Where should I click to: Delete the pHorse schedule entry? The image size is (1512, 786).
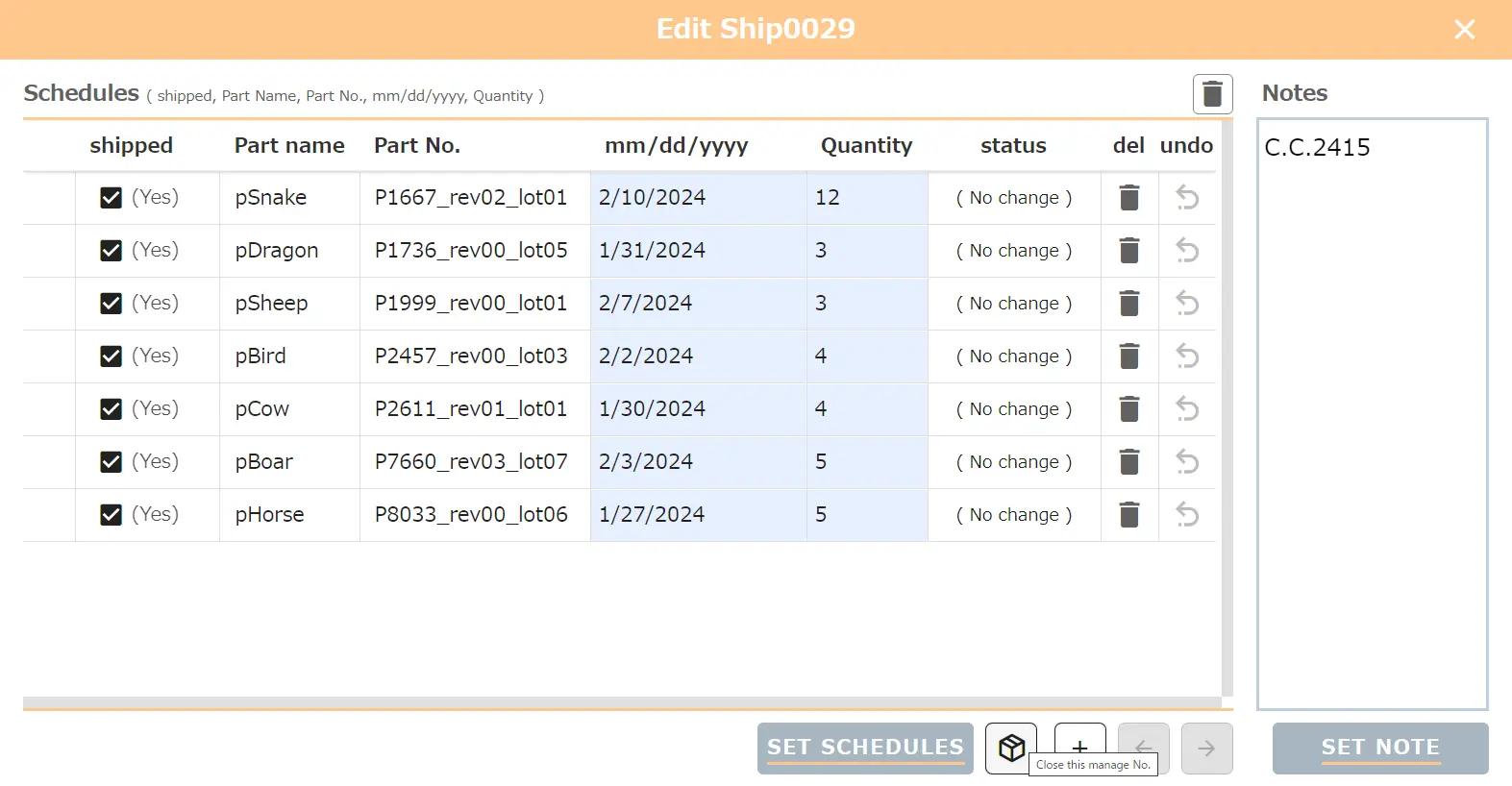pyautogui.click(x=1129, y=515)
